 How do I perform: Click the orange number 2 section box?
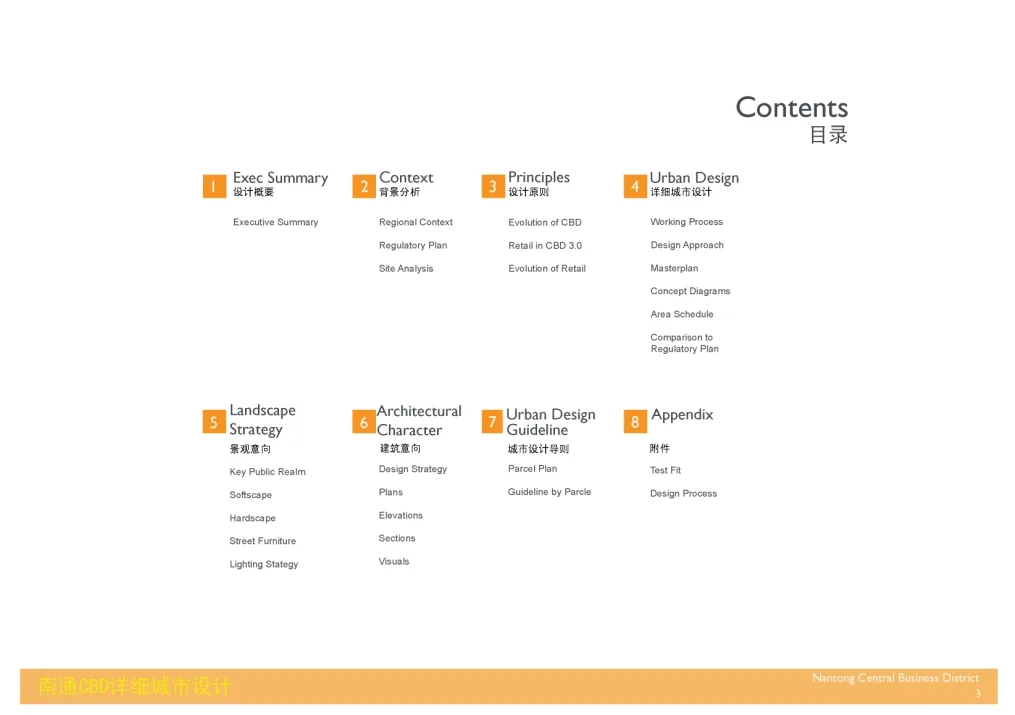[364, 186]
